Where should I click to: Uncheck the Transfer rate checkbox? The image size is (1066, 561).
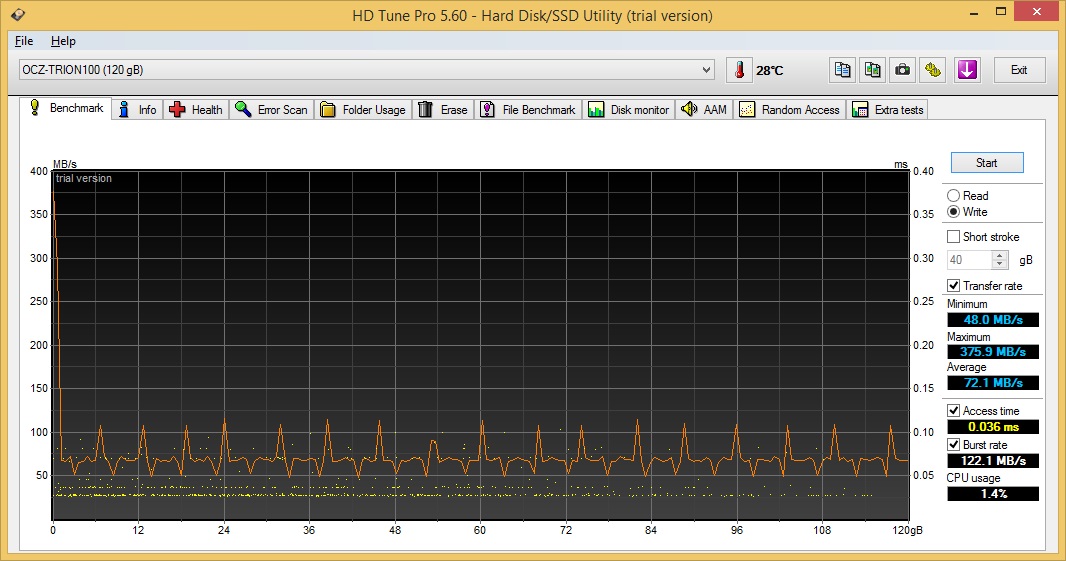coord(954,286)
